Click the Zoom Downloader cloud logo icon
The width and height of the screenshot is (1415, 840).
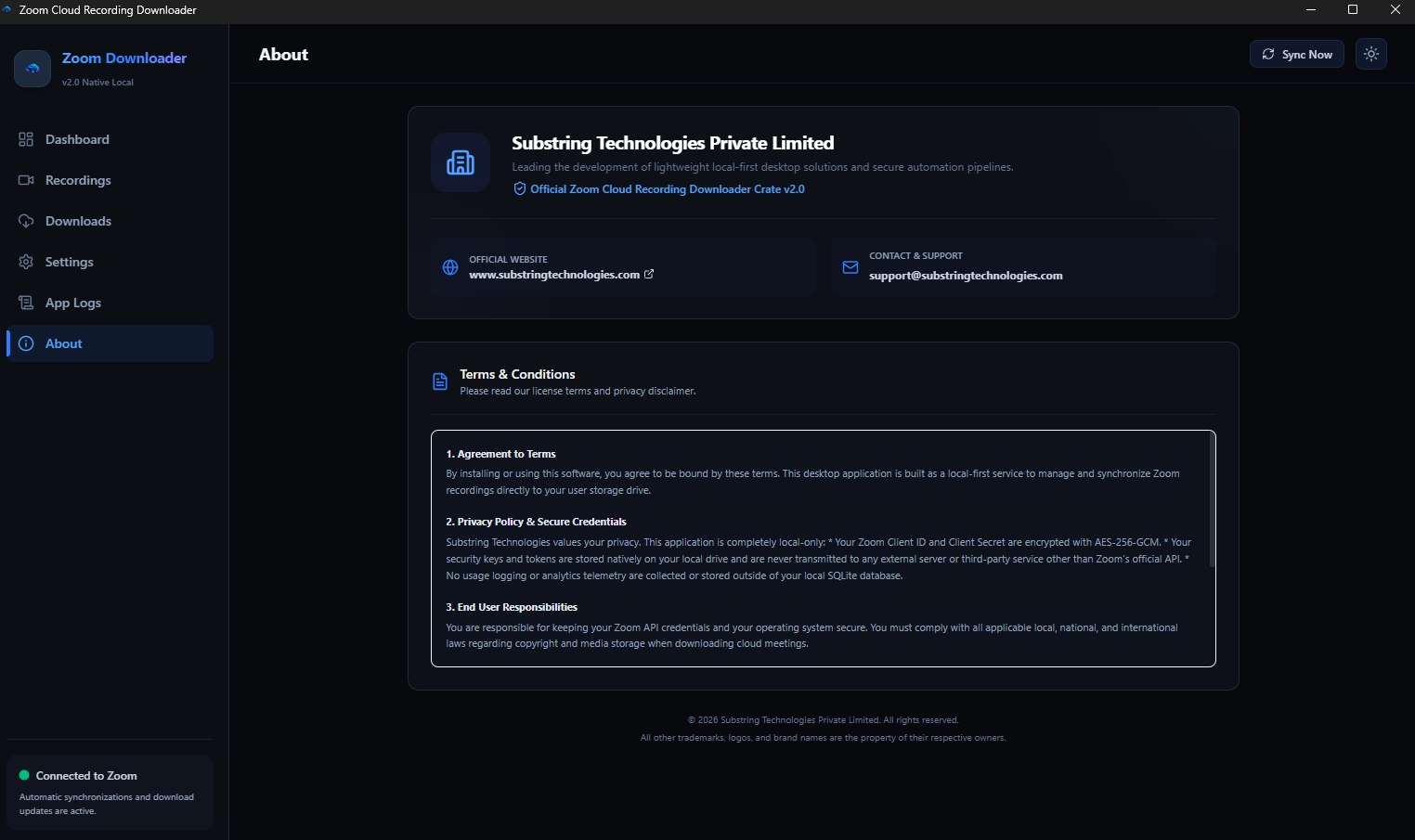coord(32,69)
